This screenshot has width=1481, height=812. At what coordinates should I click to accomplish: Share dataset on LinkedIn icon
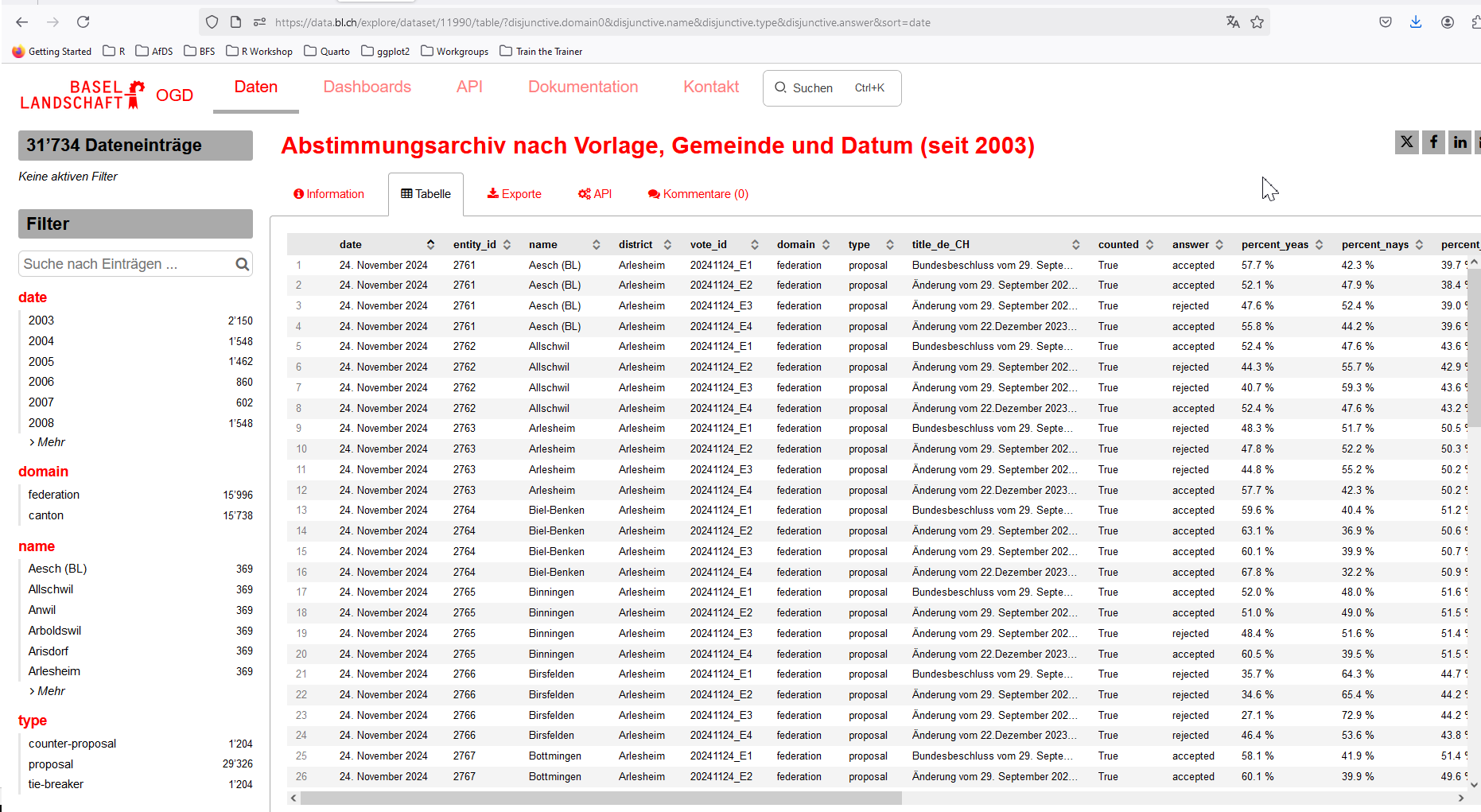click(1460, 142)
